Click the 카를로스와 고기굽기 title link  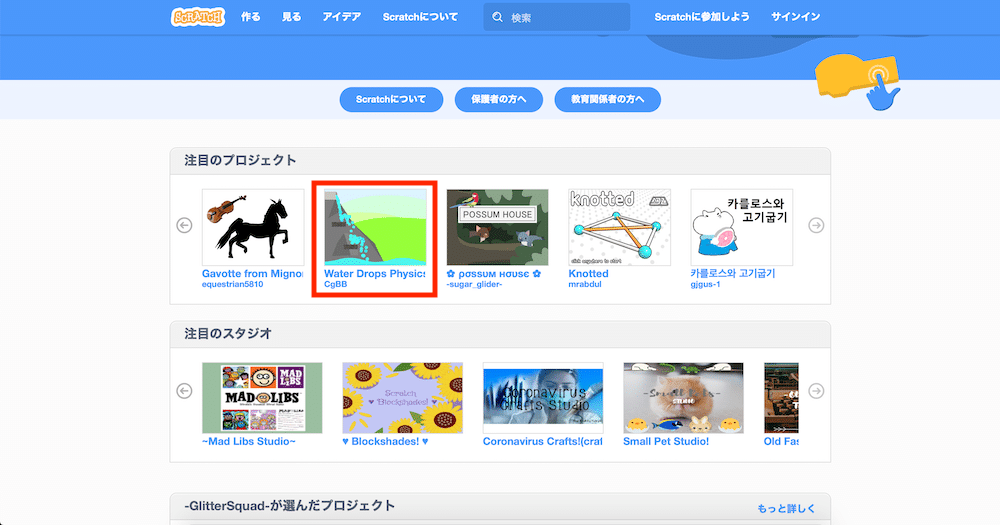click(733, 274)
